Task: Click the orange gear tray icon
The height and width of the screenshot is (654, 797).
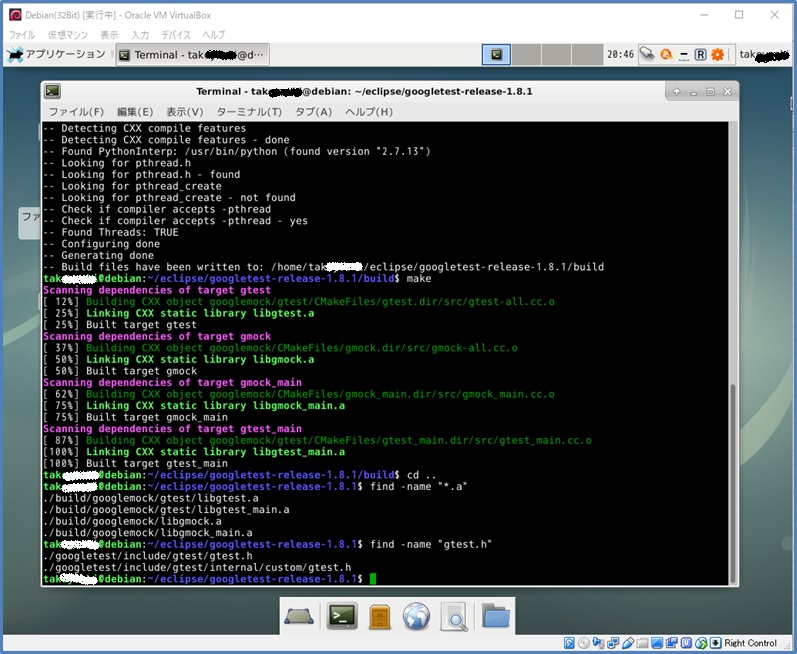Action: coord(717,54)
